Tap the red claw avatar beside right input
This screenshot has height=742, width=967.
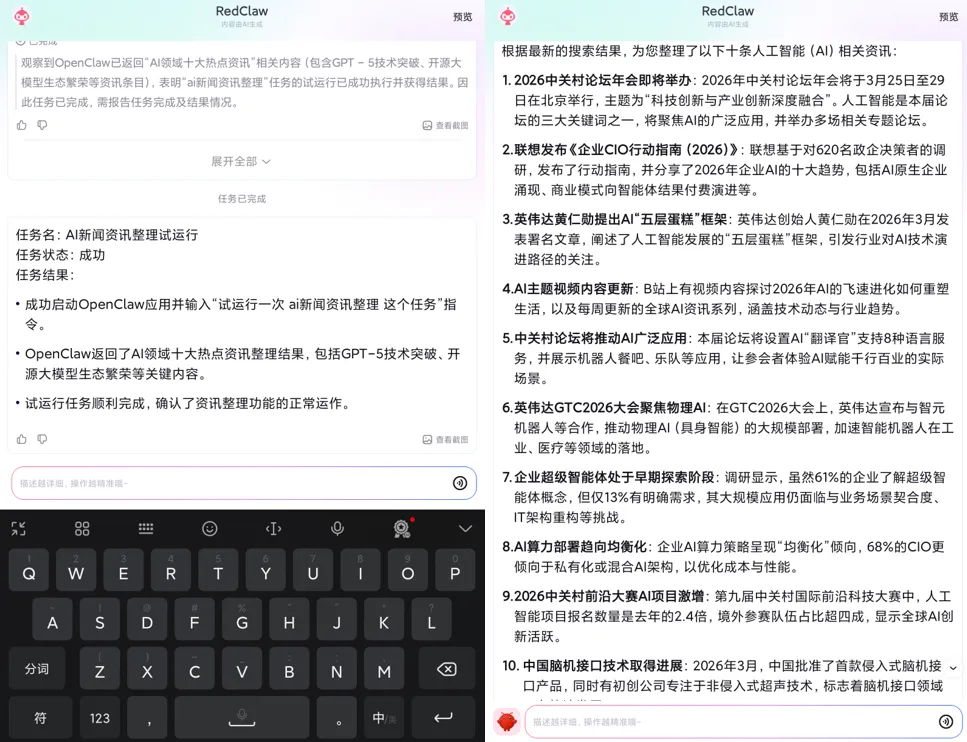click(x=507, y=722)
